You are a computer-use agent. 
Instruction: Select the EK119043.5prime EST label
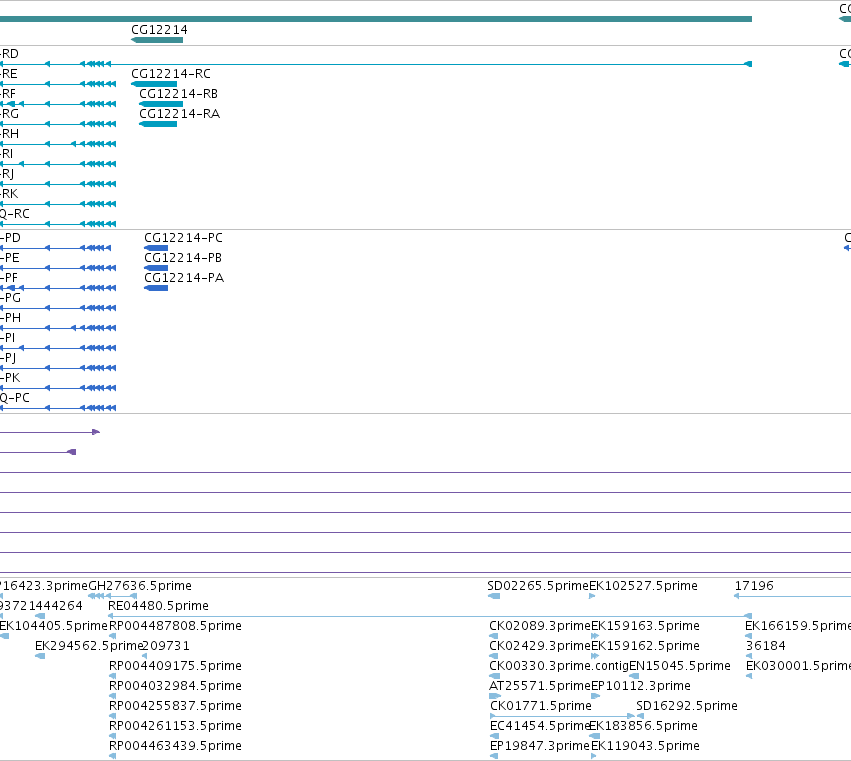coord(645,746)
